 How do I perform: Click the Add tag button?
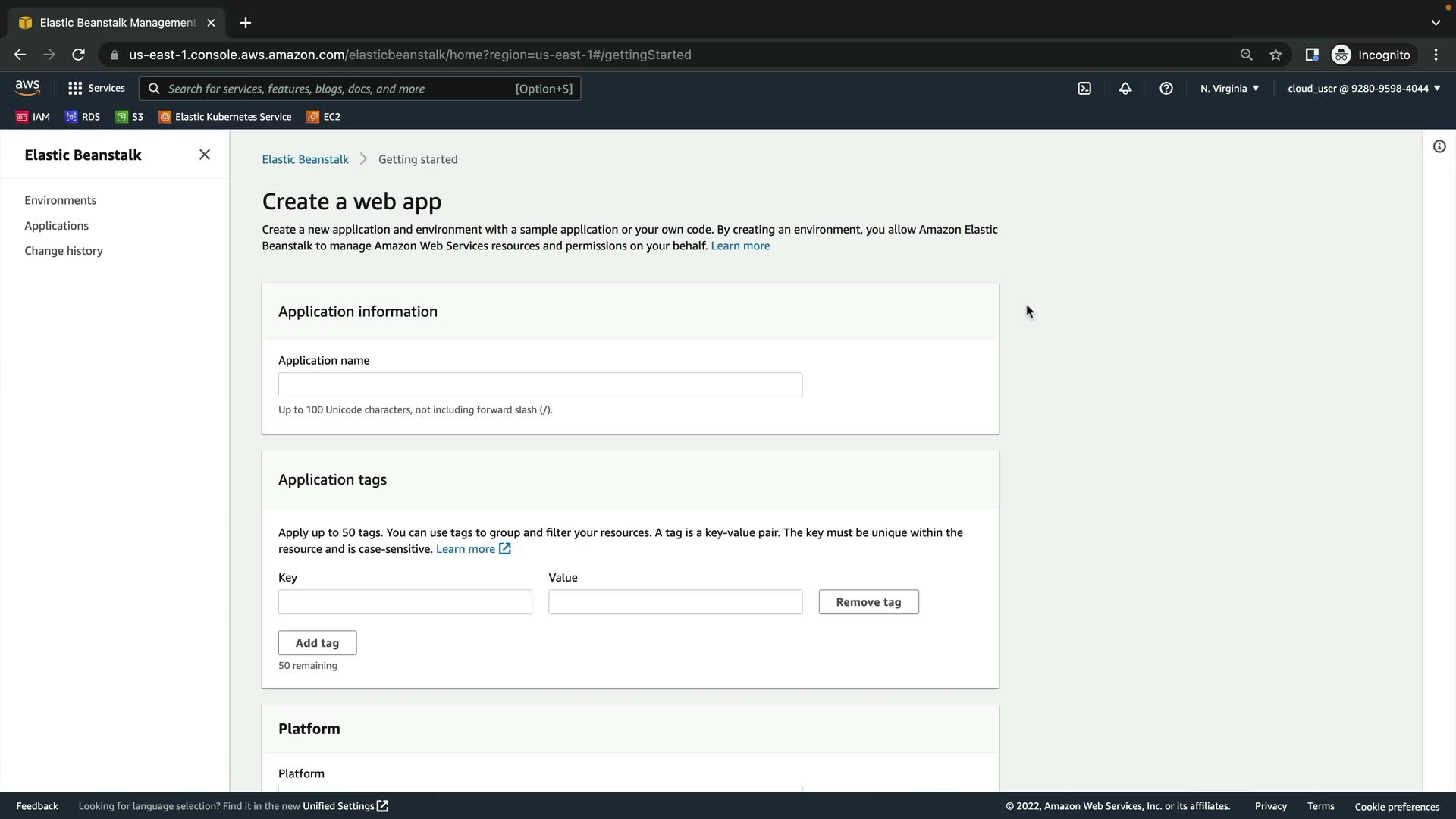tap(317, 643)
